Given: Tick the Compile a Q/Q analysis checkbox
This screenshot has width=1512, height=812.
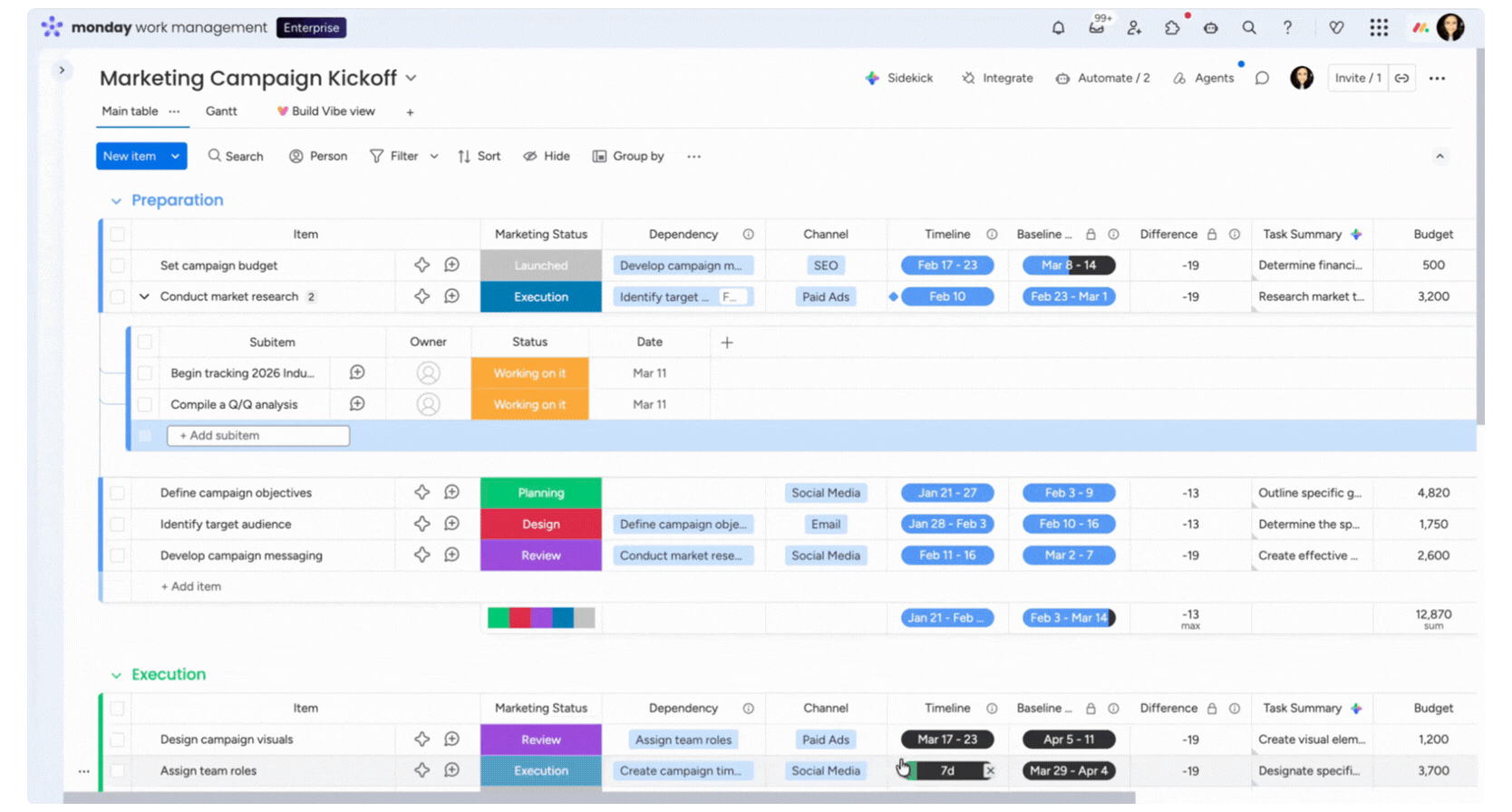Looking at the screenshot, I should 145,405.
